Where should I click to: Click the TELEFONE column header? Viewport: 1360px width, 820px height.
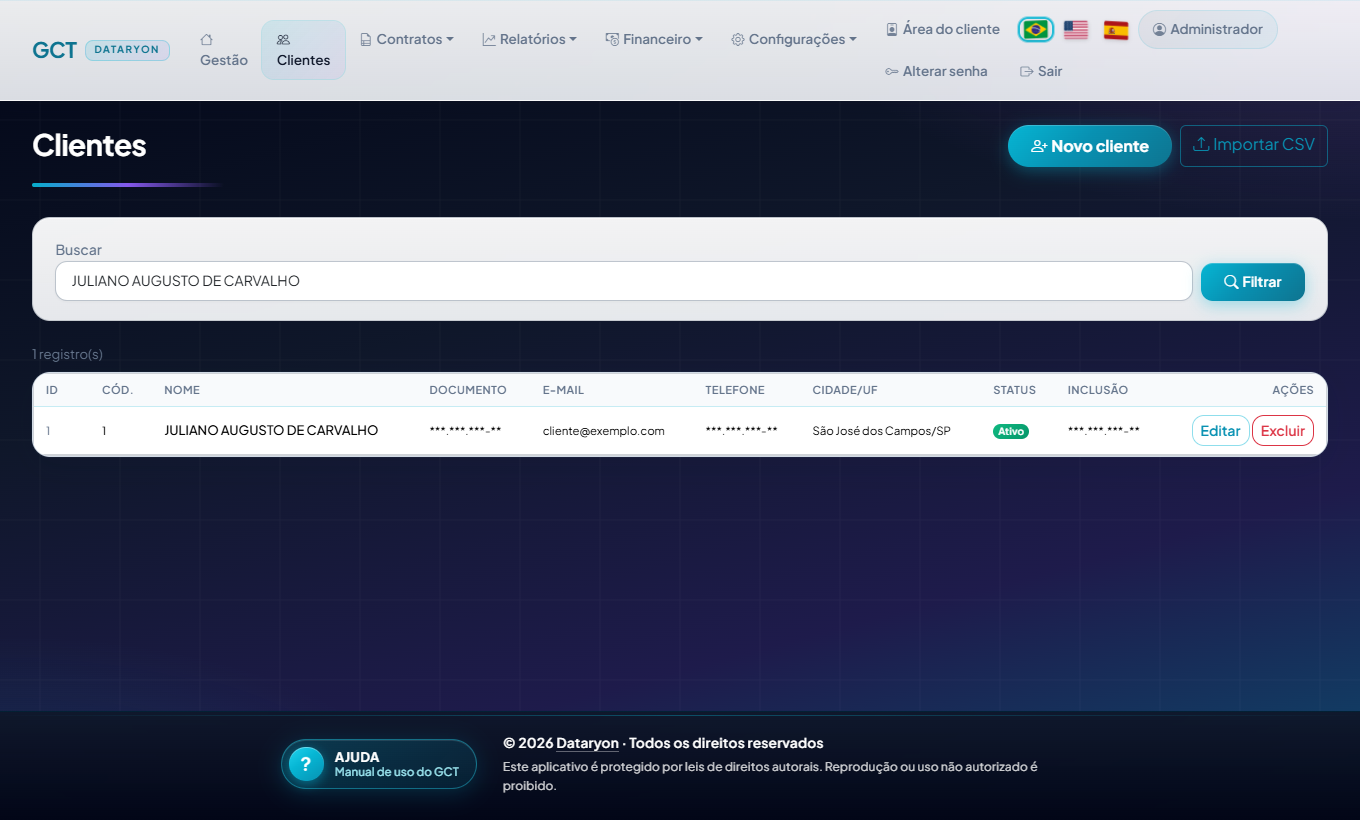[x=735, y=390]
